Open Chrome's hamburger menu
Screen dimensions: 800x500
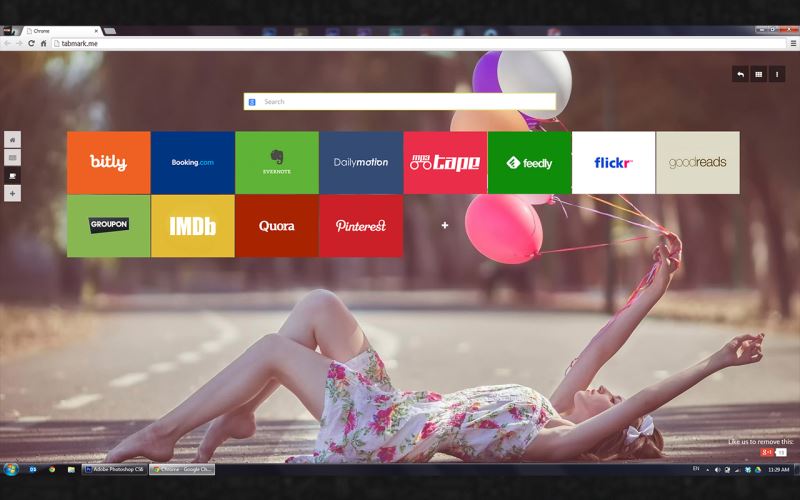(793, 43)
